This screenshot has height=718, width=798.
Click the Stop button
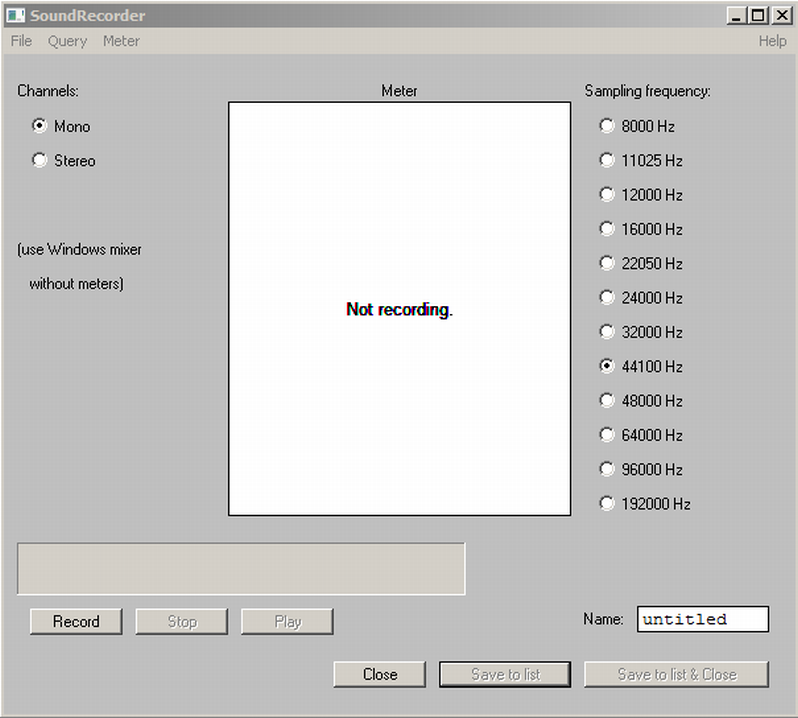point(182,621)
